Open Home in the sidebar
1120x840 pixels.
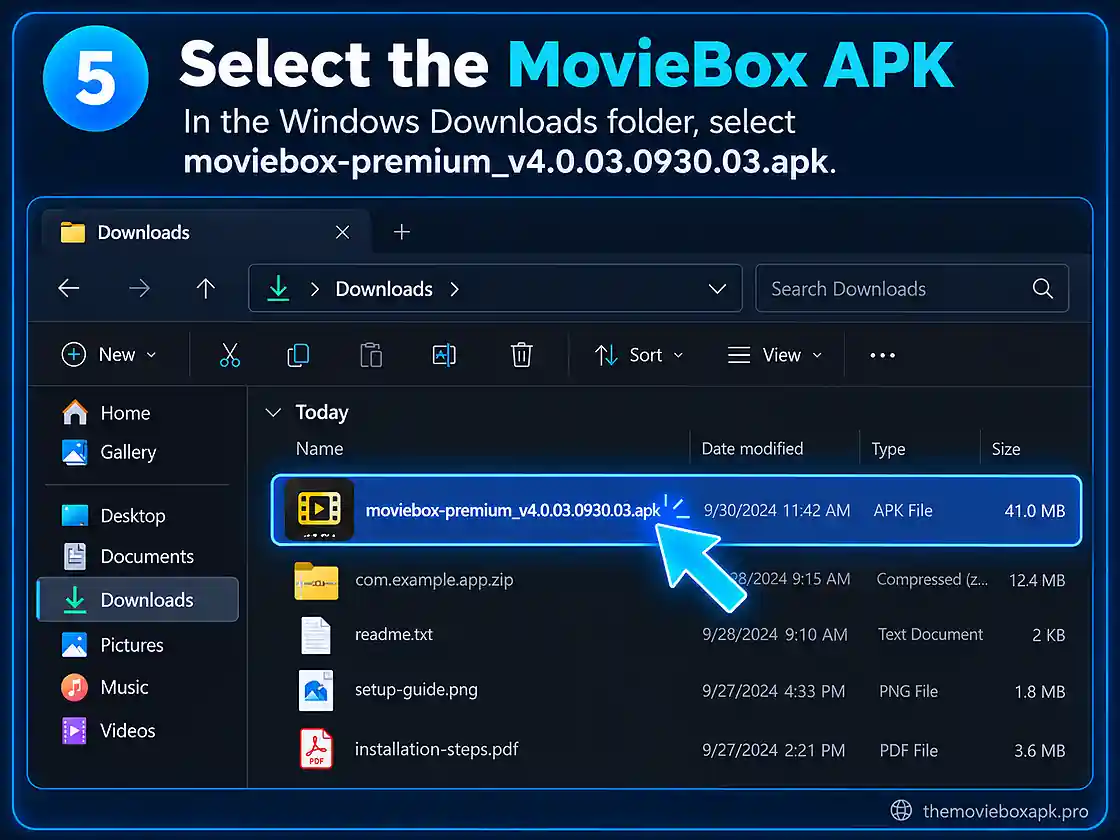107,413
